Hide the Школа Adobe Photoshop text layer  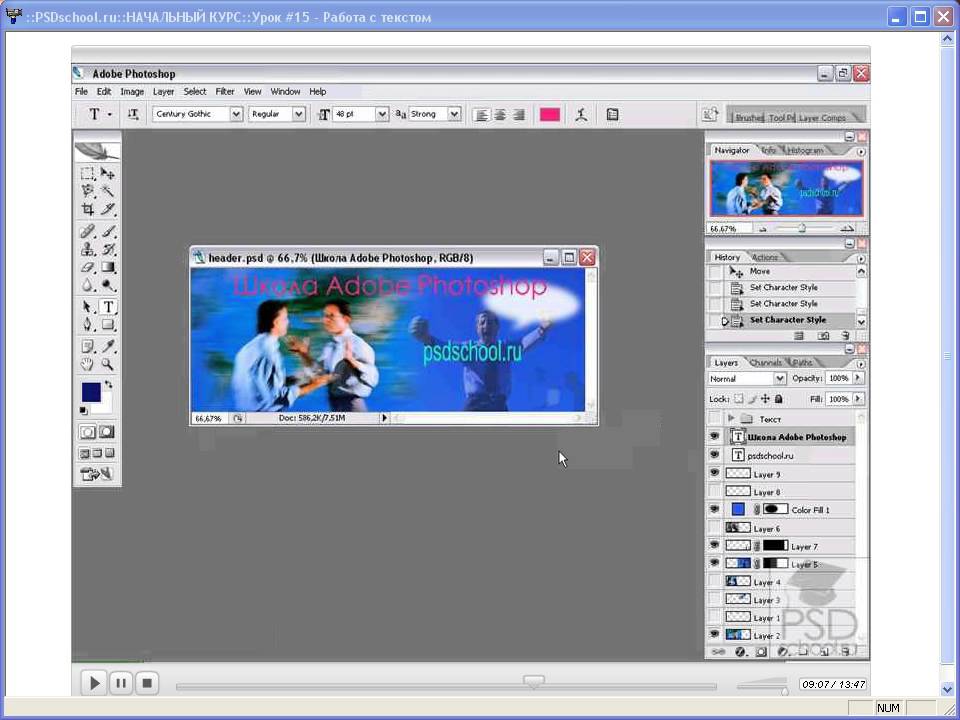[x=714, y=437]
